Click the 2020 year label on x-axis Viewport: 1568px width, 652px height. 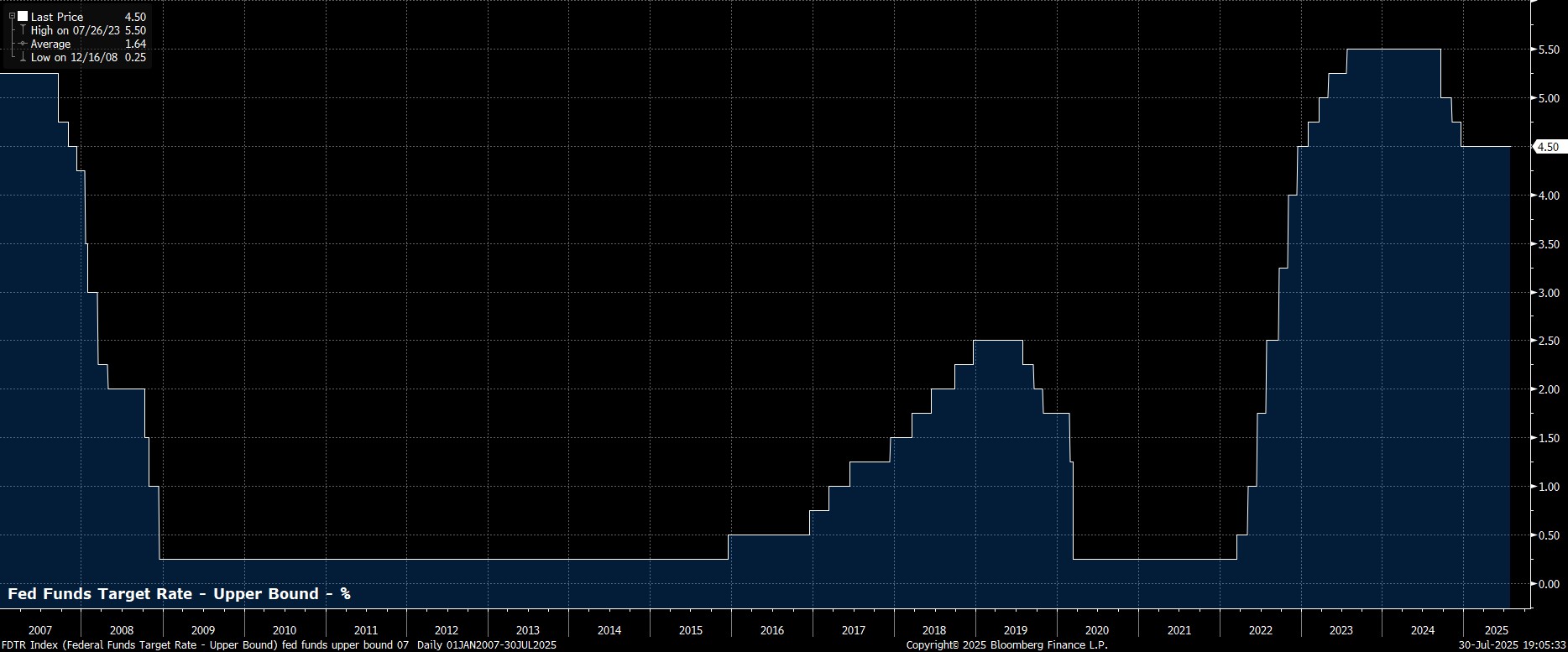(x=1097, y=630)
